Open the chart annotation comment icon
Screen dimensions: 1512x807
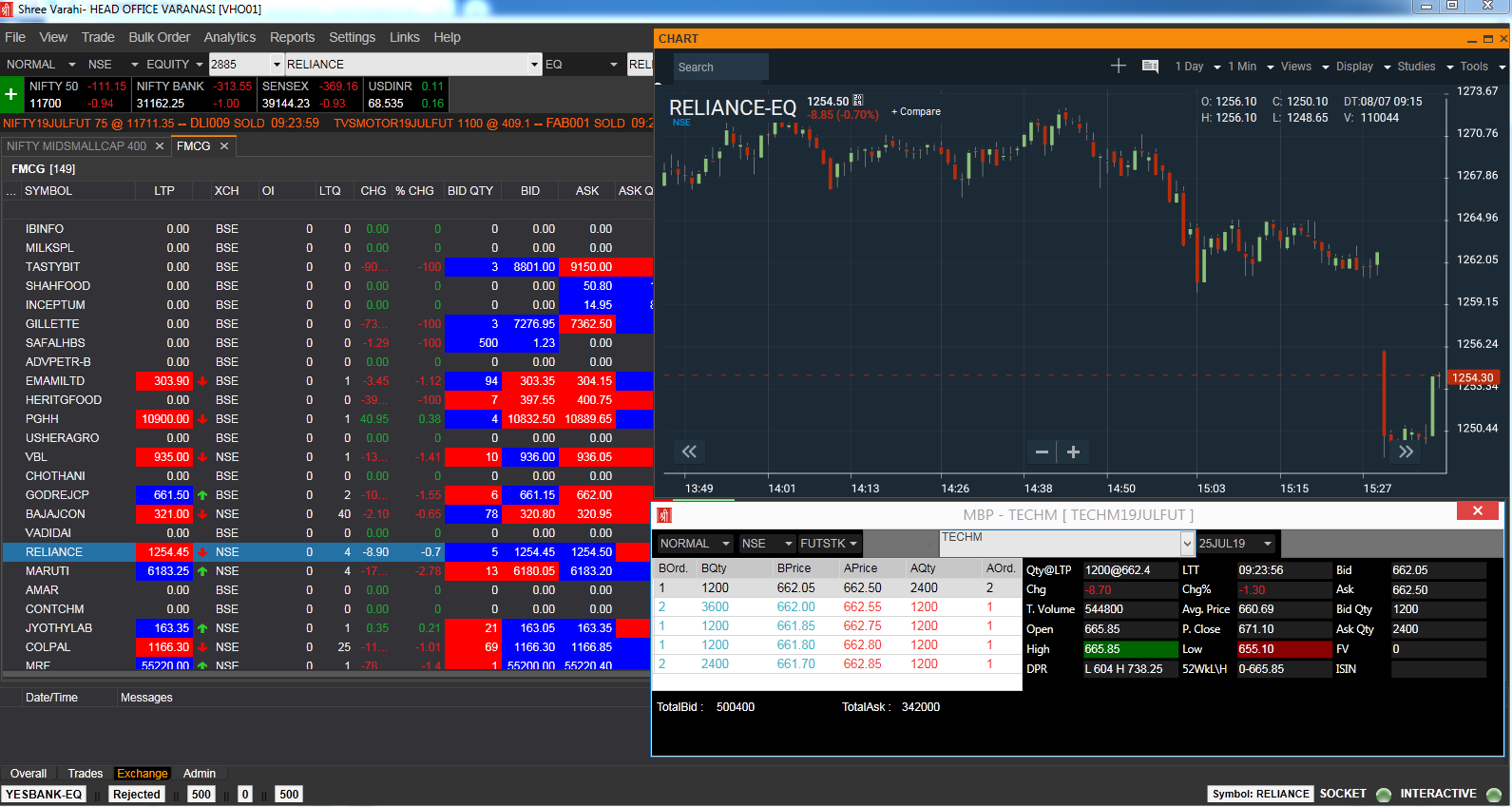(1150, 67)
